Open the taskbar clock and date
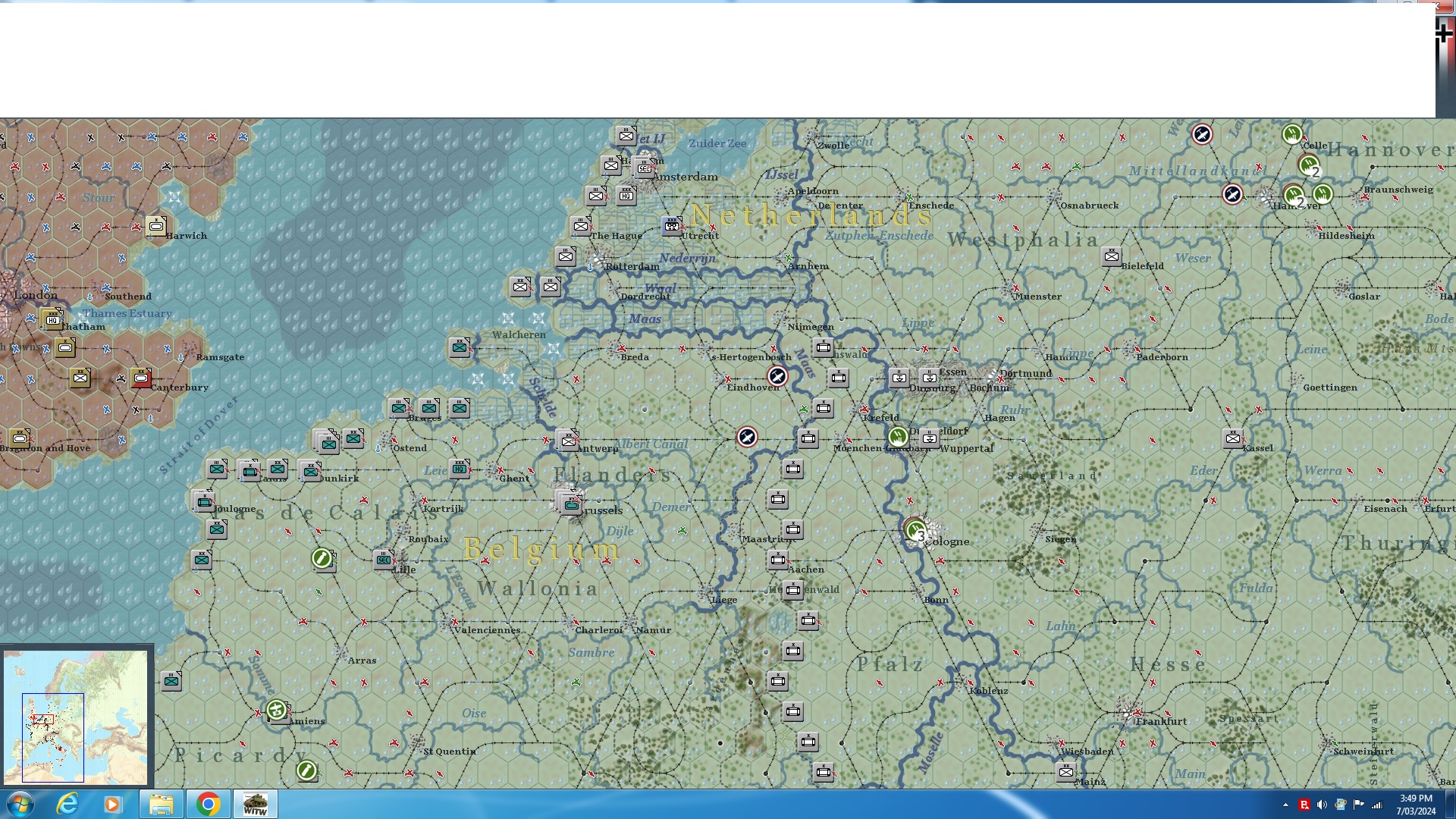 click(1416, 805)
